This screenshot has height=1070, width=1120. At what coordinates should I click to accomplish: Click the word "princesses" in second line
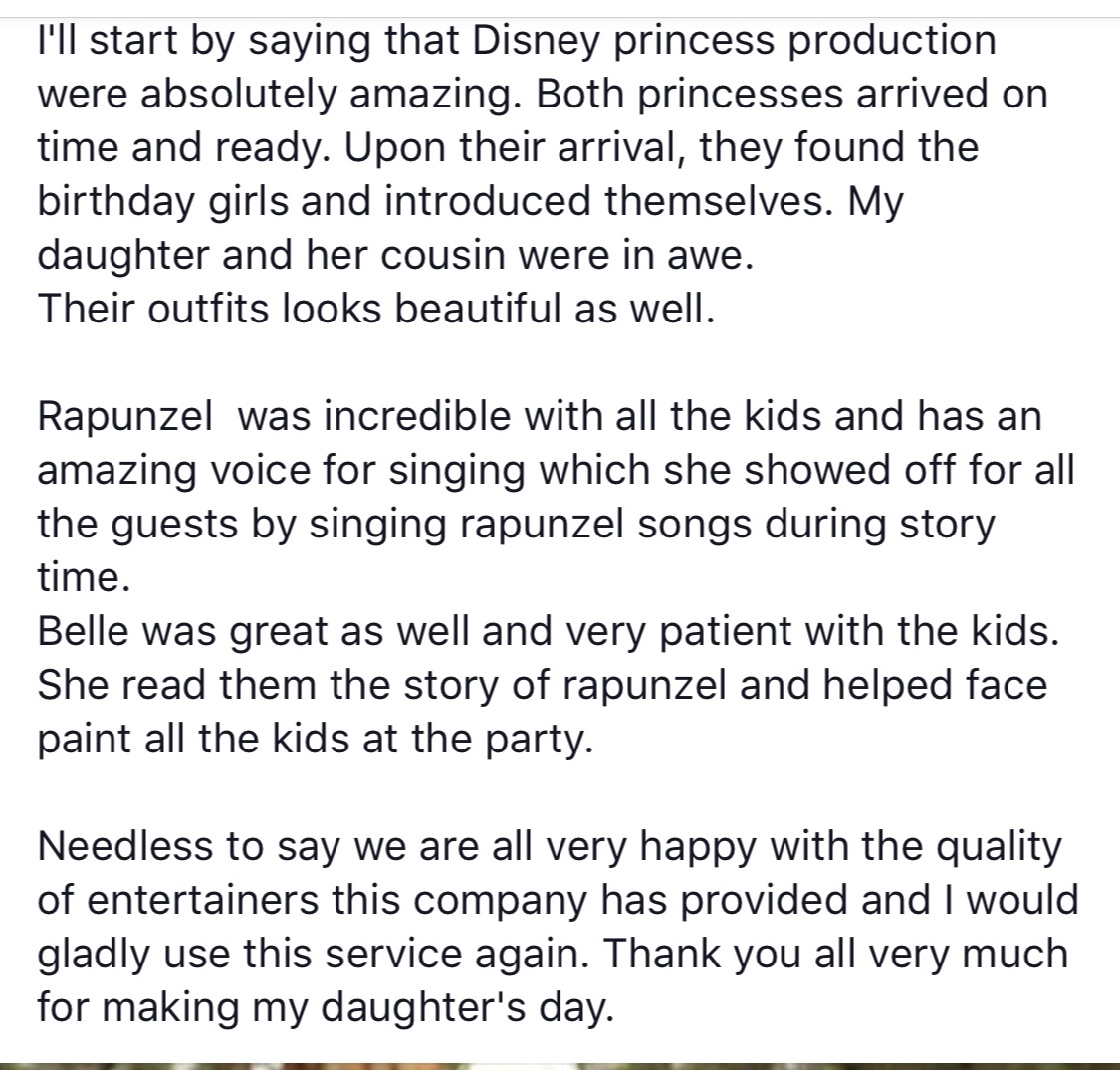tap(740, 96)
